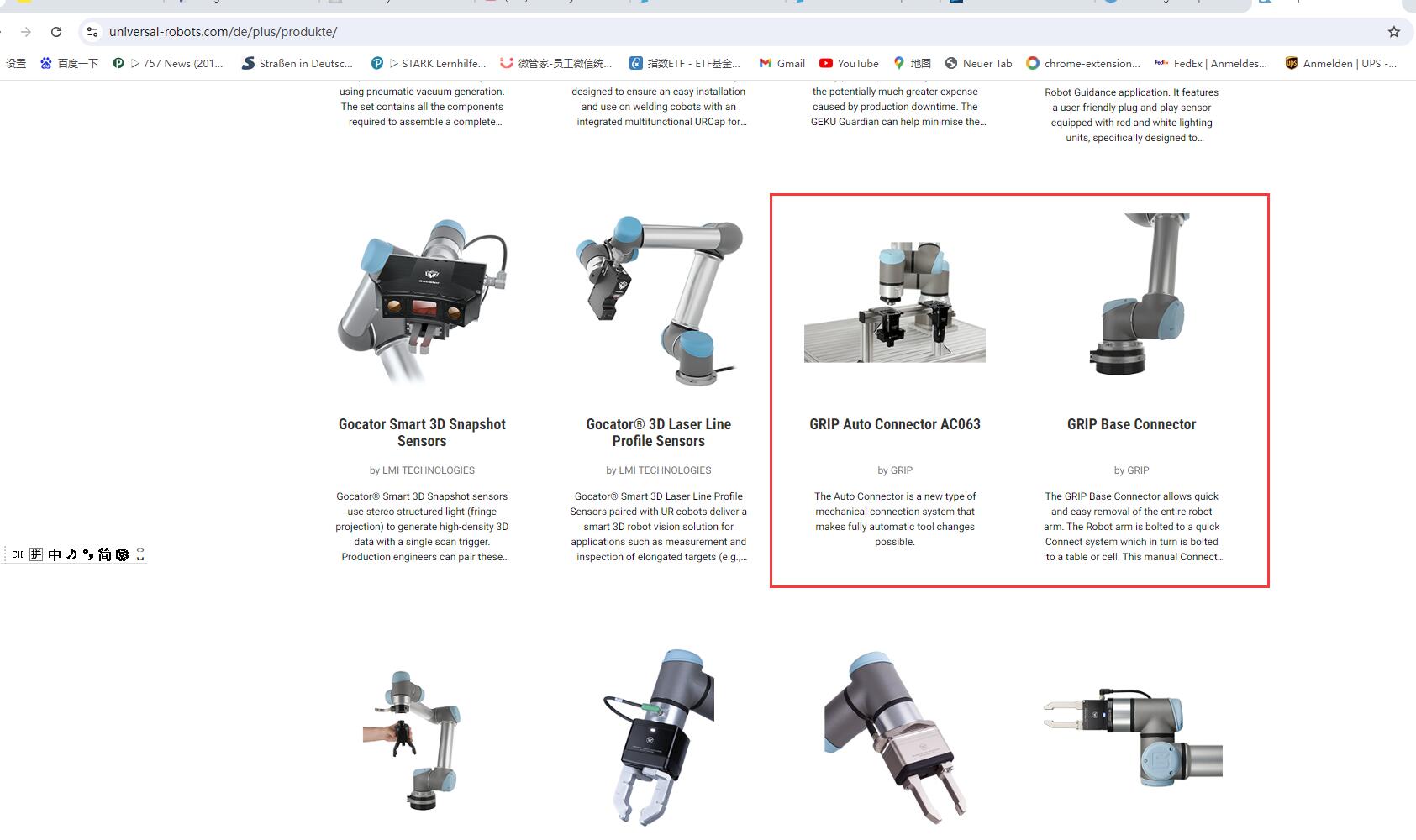Click 'by GRIP' under Base Connector
Screen dimensions: 1416x840
[1132, 470]
